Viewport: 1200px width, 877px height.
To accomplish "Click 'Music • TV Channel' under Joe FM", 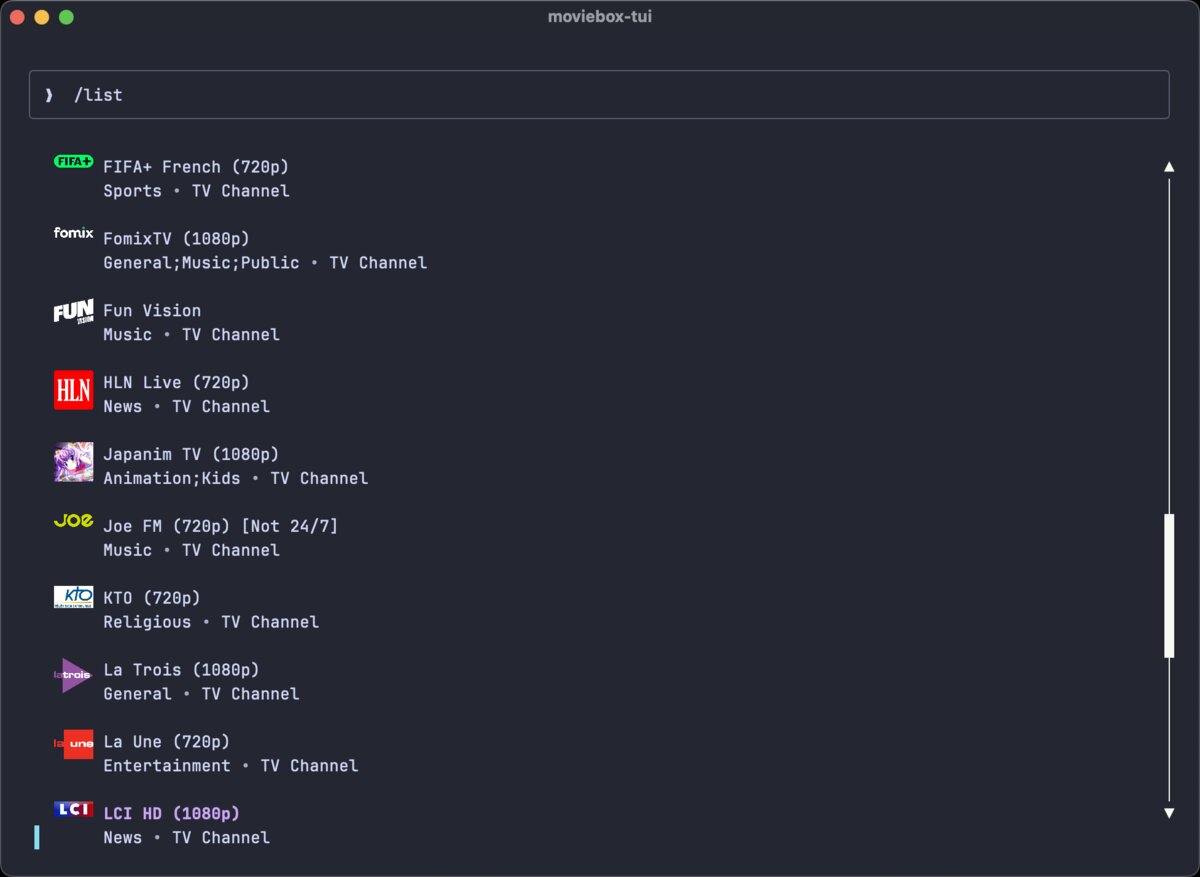I will (x=191, y=551).
